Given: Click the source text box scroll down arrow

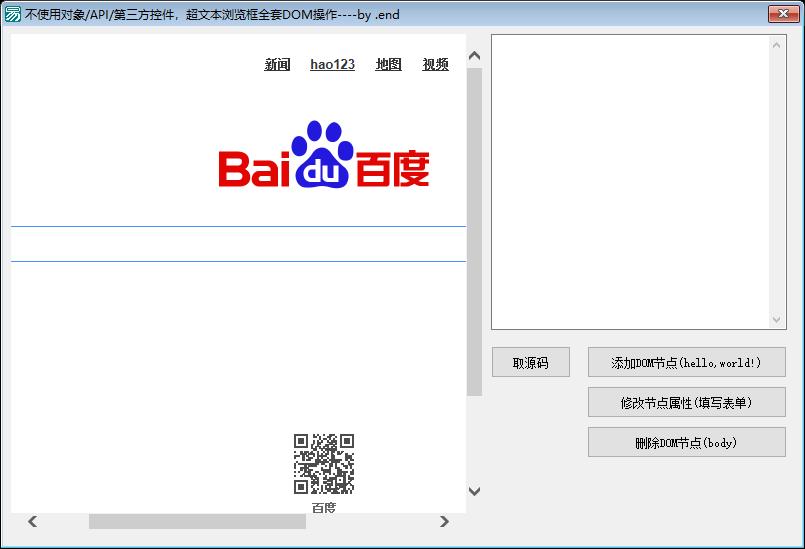Looking at the screenshot, I should (x=776, y=319).
